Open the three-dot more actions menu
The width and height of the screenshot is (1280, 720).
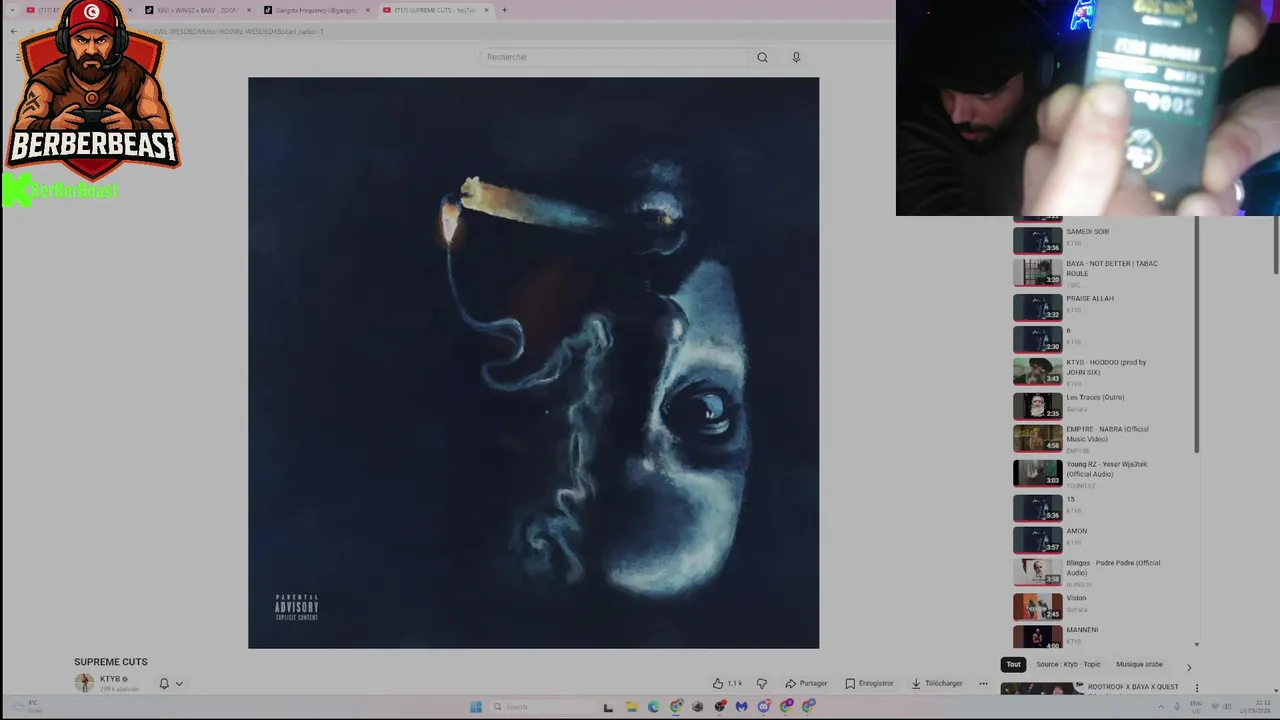(x=983, y=683)
